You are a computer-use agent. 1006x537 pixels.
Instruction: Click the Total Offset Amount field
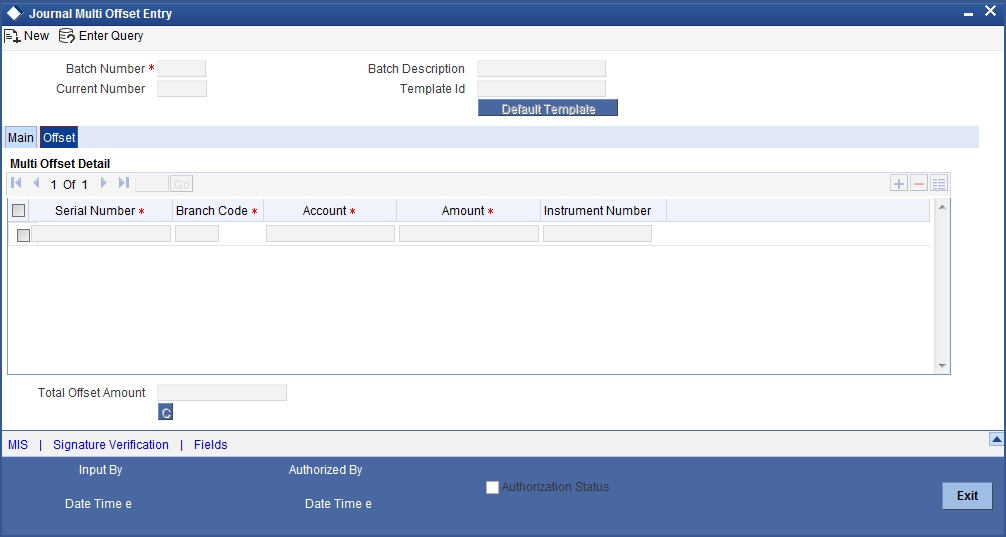(222, 393)
